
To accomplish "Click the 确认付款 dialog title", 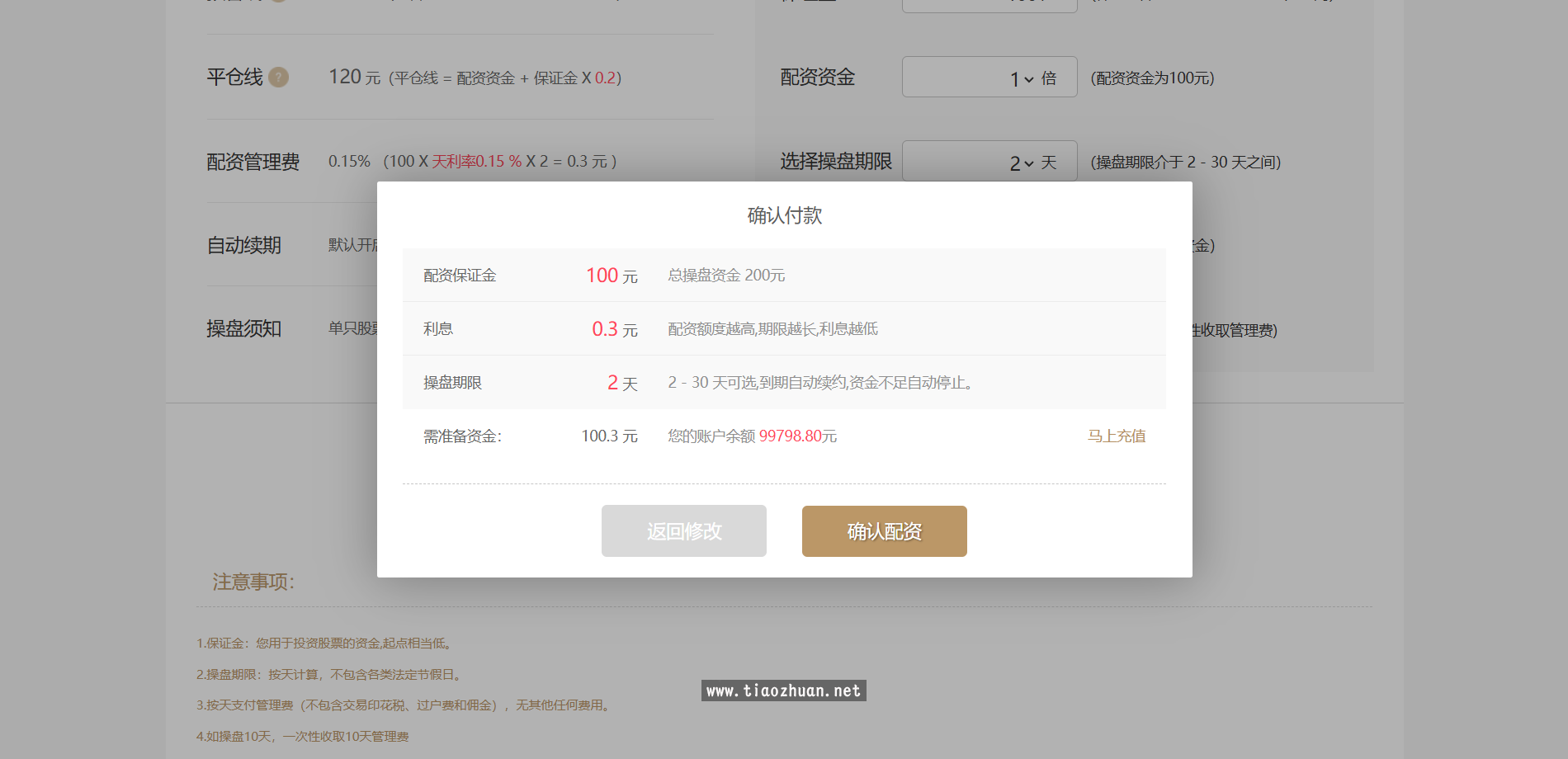I will (782, 215).
